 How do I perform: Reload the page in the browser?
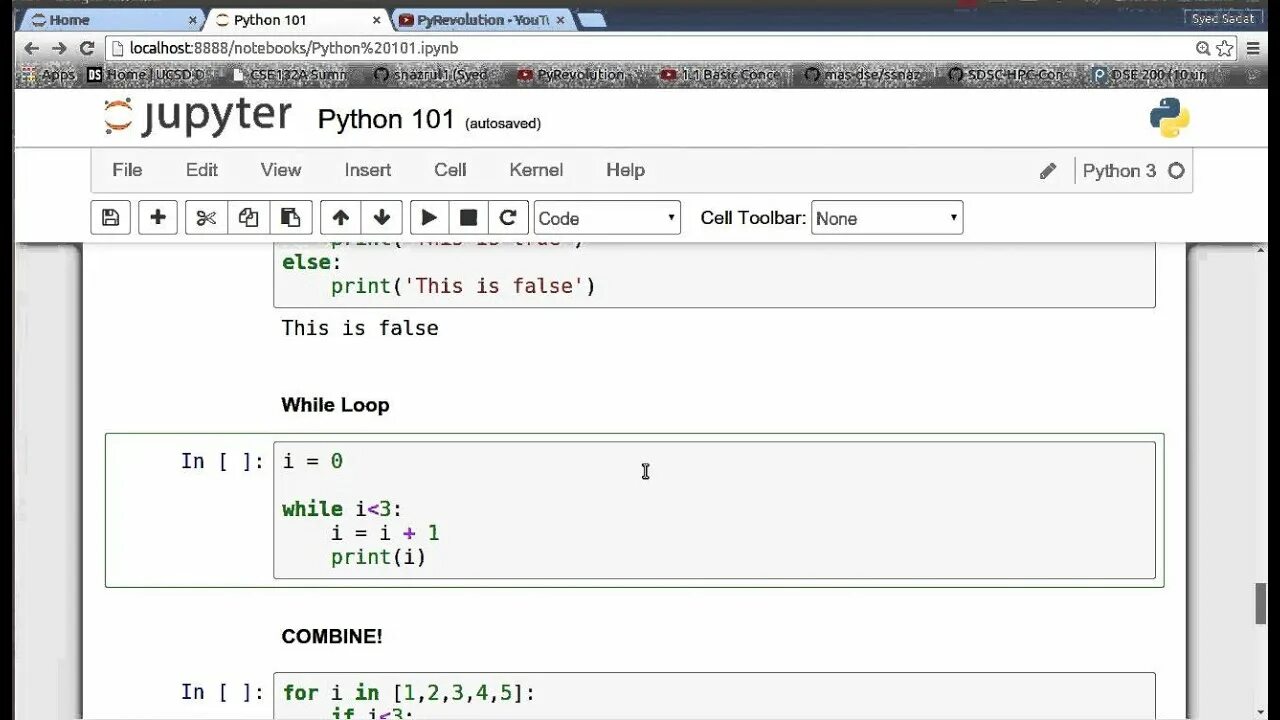coord(87,48)
